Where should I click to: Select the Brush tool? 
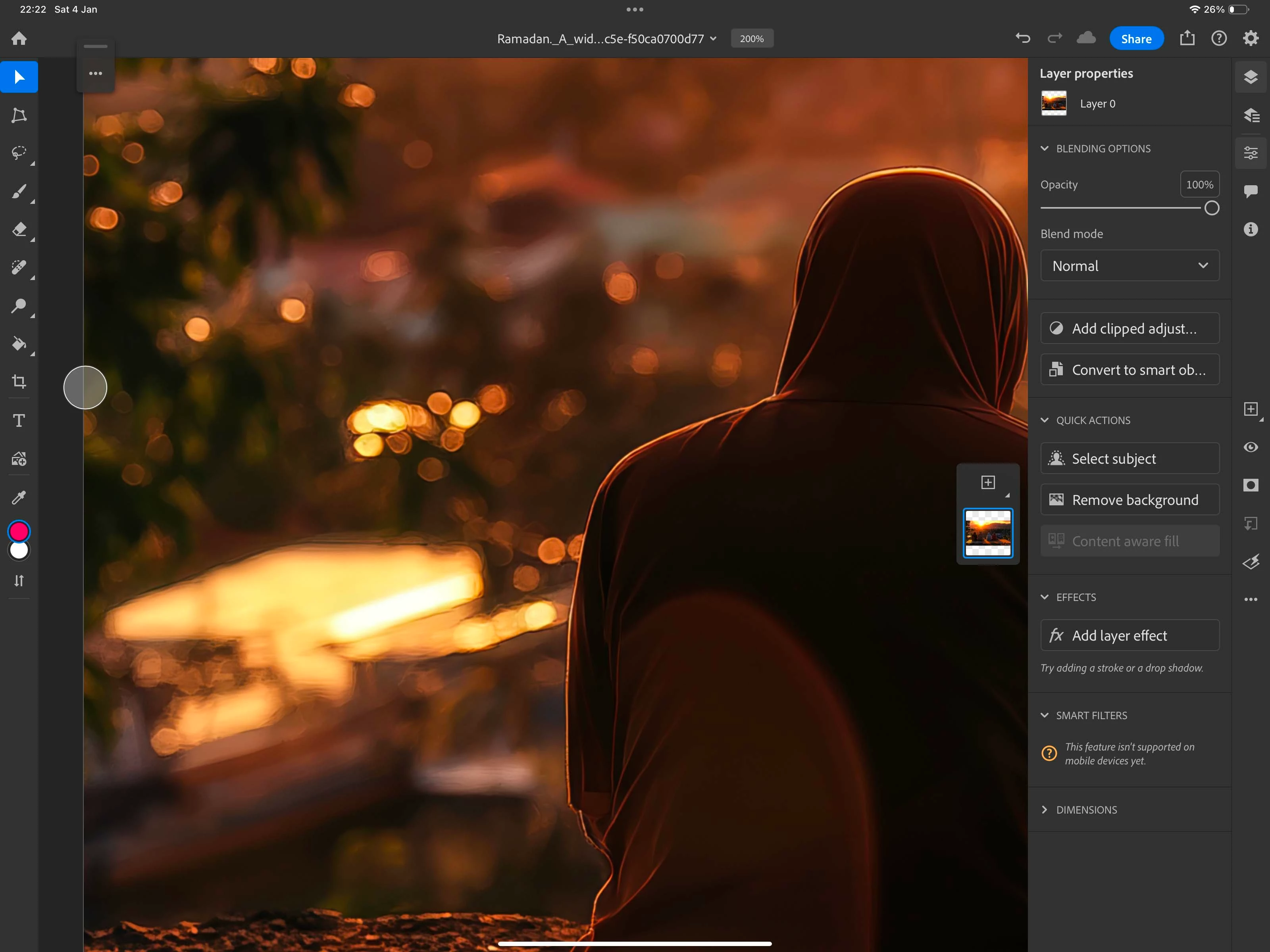pos(19,191)
